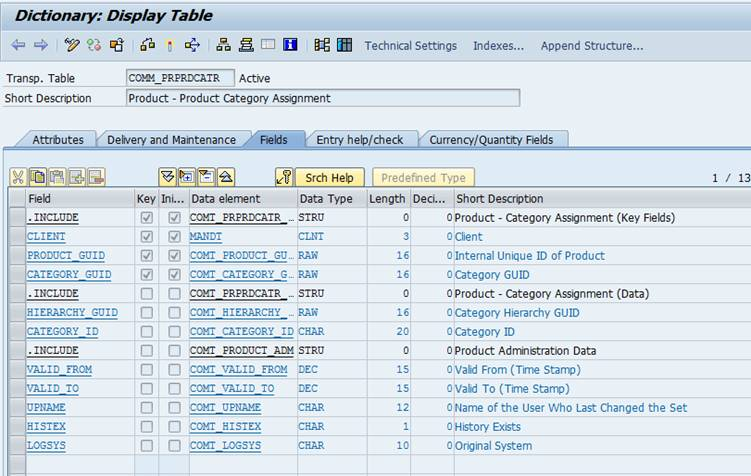Click the Short Description text field

323,98
